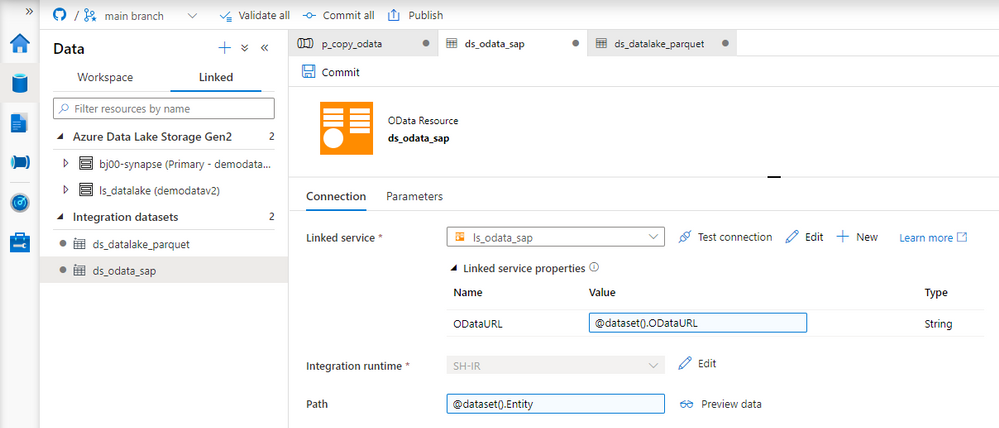The width and height of the screenshot is (999, 428).
Task: Open the Connection tab
Action: coord(336,196)
